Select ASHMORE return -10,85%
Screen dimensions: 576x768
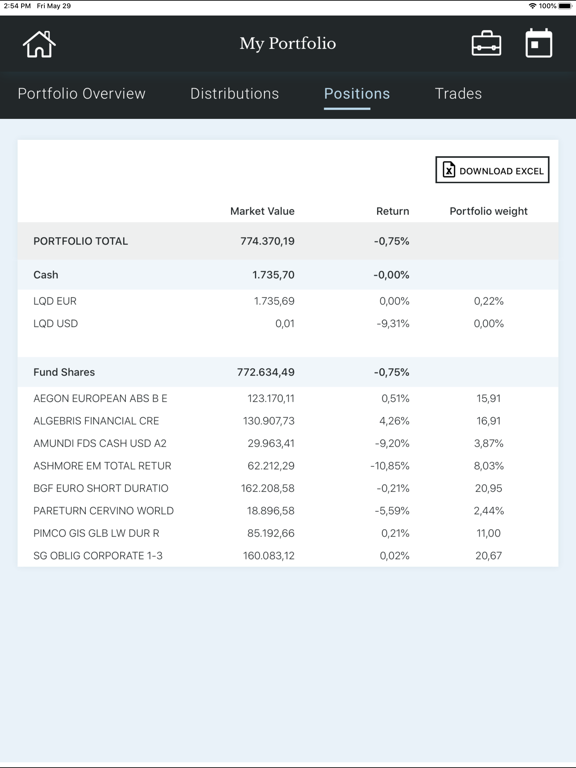coord(390,466)
